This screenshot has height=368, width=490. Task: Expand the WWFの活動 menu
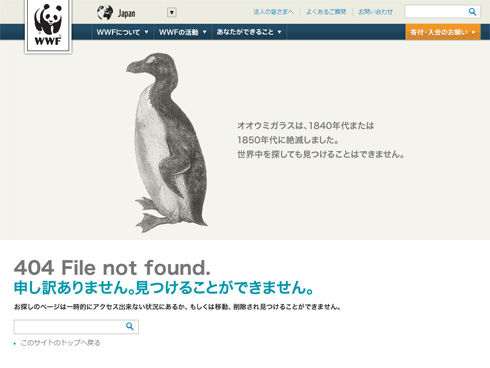(183, 32)
